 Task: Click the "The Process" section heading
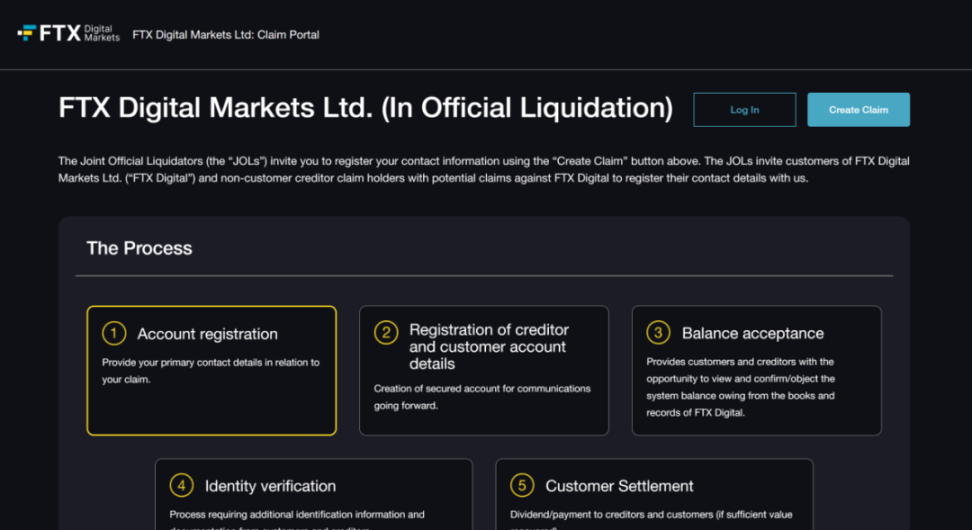coord(139,248)
